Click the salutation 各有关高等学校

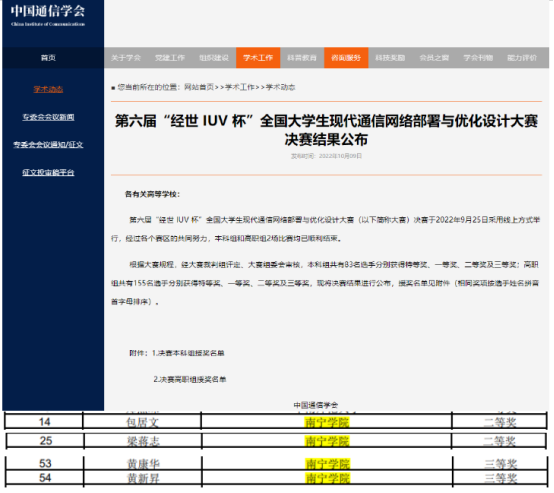point(152,194)
